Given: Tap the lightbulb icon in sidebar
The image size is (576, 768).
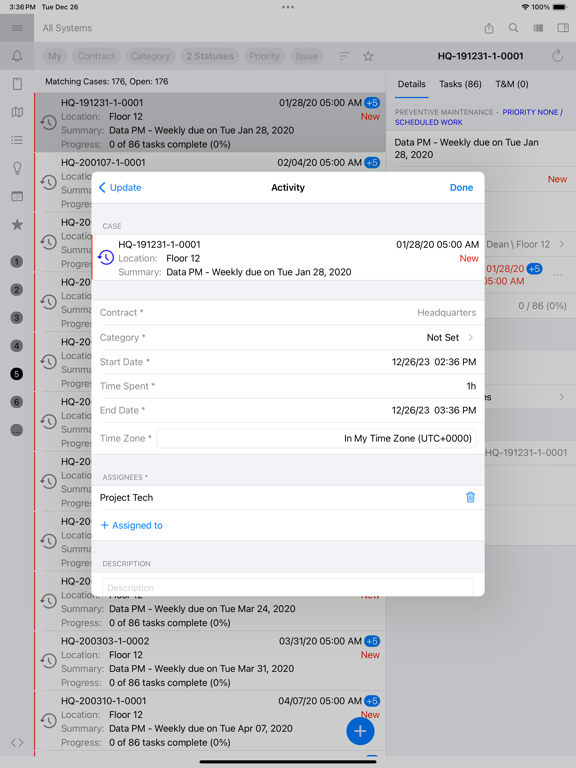Looking at the screenshot, I should 17,168.
